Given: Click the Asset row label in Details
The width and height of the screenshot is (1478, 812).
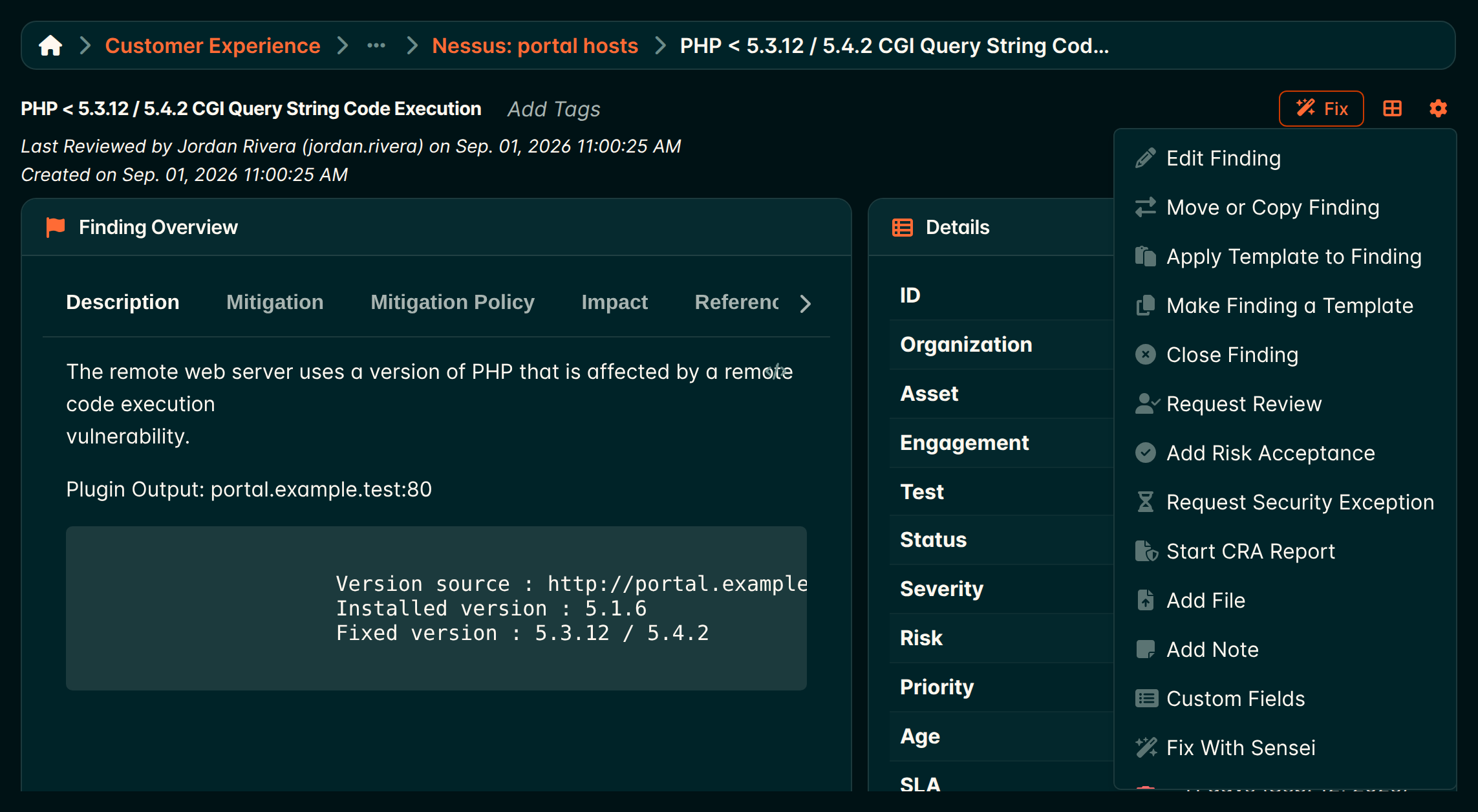Looking at the screenshot, I should pyautogui.click(x=929, y=394).
